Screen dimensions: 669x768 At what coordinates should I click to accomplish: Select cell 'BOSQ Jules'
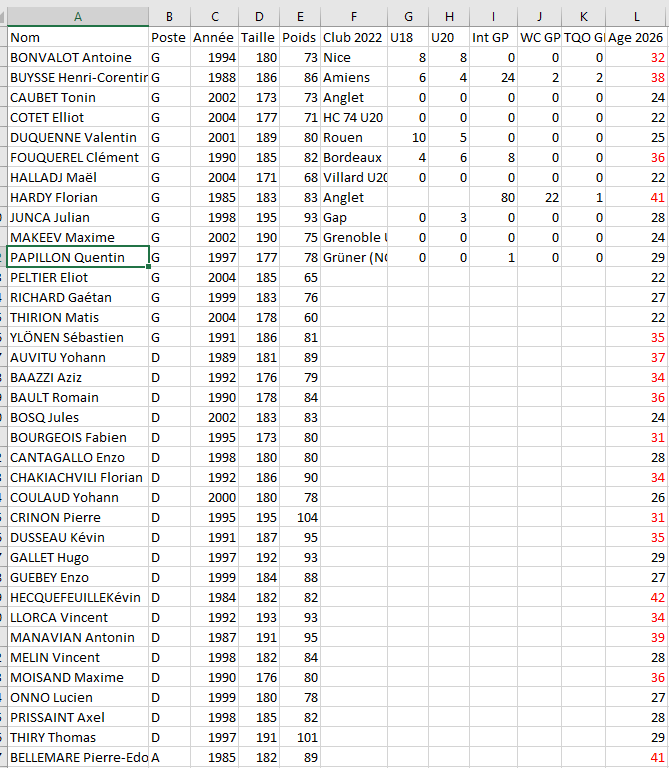tap(78, 417)
